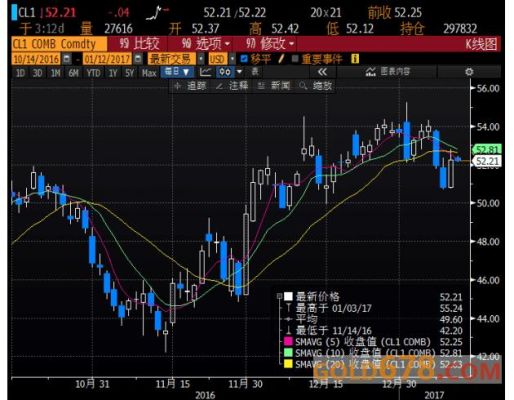
Task: Open the 每日 frequency dropdown
Action: (x=177, y=72)
